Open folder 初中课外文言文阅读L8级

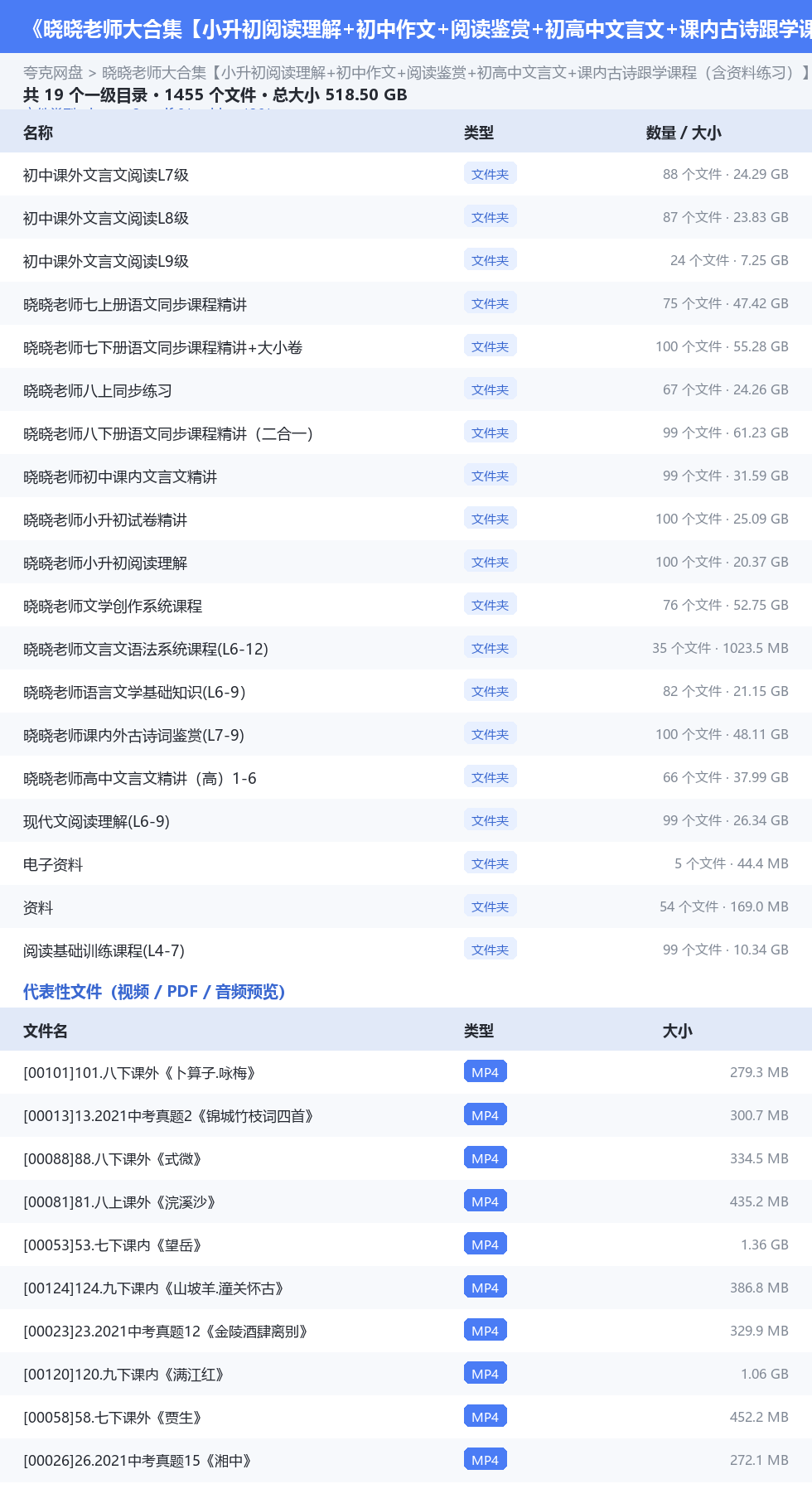(x=106, y=218)
